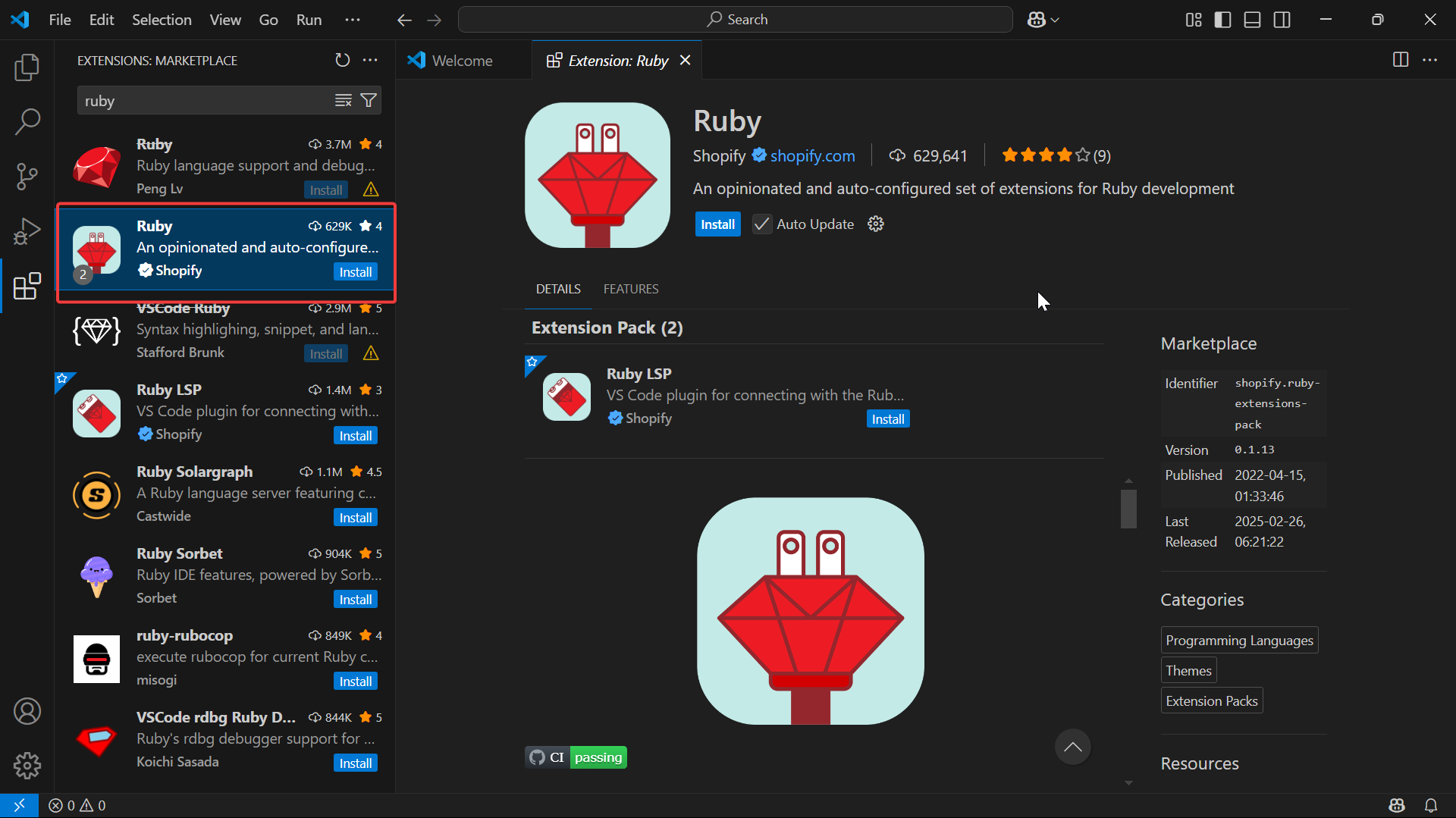Open Extensions view more actions menu
This screenshot has height=818, width=1456.
click(x=370, y=60)
